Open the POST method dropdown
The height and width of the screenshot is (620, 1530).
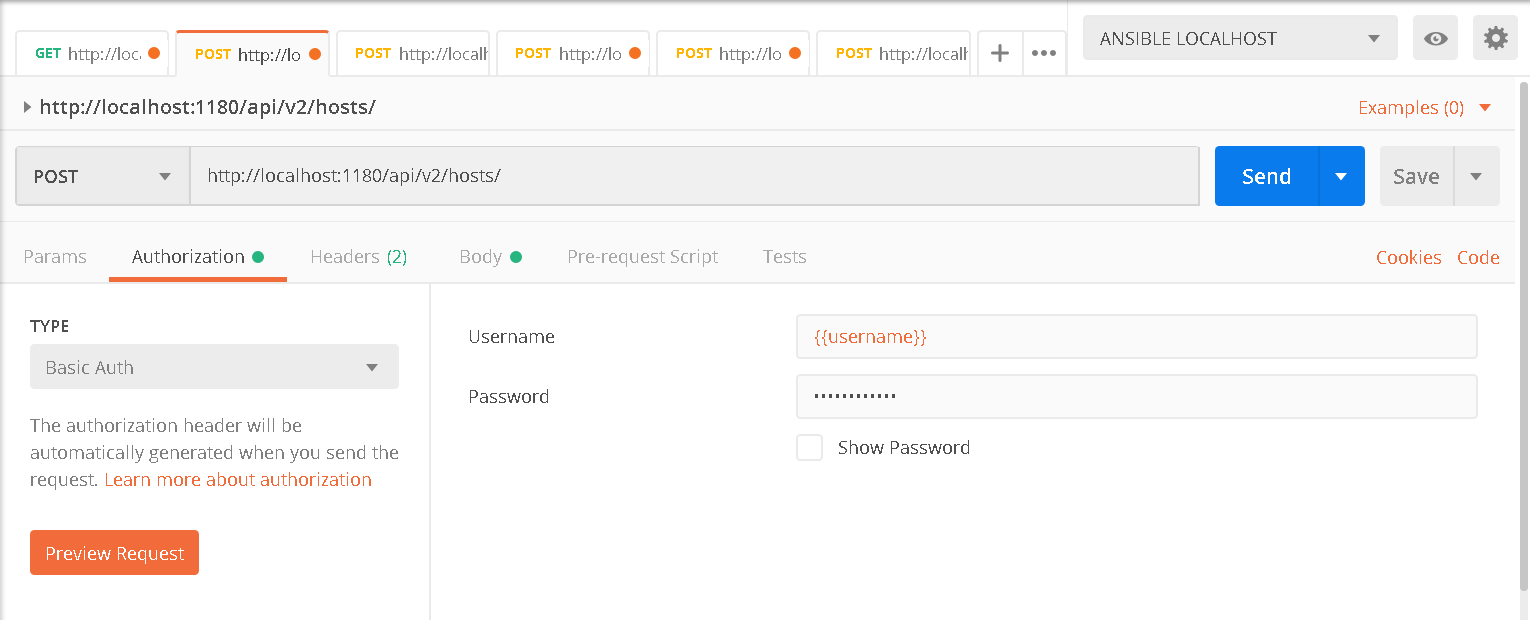pos(103,176)
